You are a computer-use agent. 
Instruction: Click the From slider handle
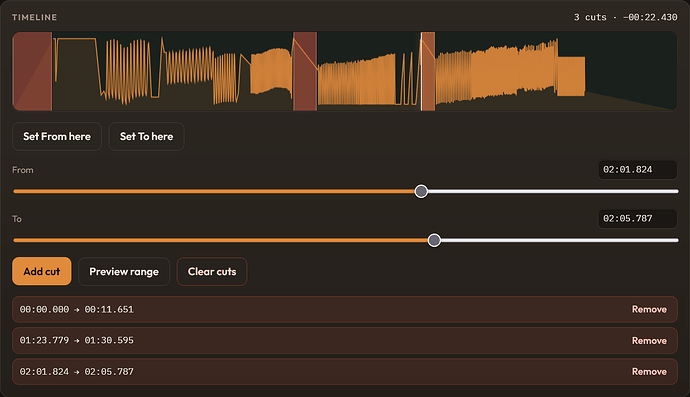pyautogui.click(x=421, y=191)
